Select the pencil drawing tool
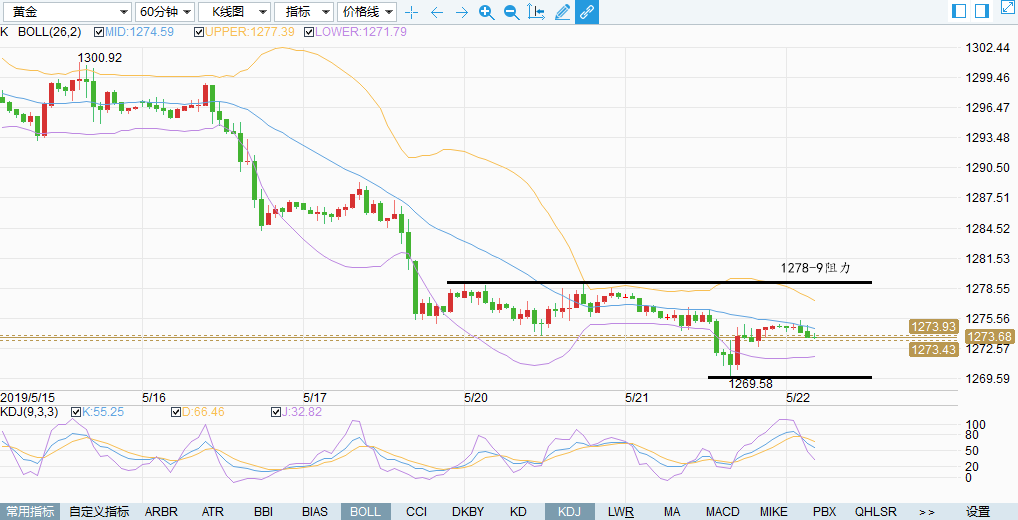The height and width of the screenshot is (520, 1018). [x=562, y=12]
